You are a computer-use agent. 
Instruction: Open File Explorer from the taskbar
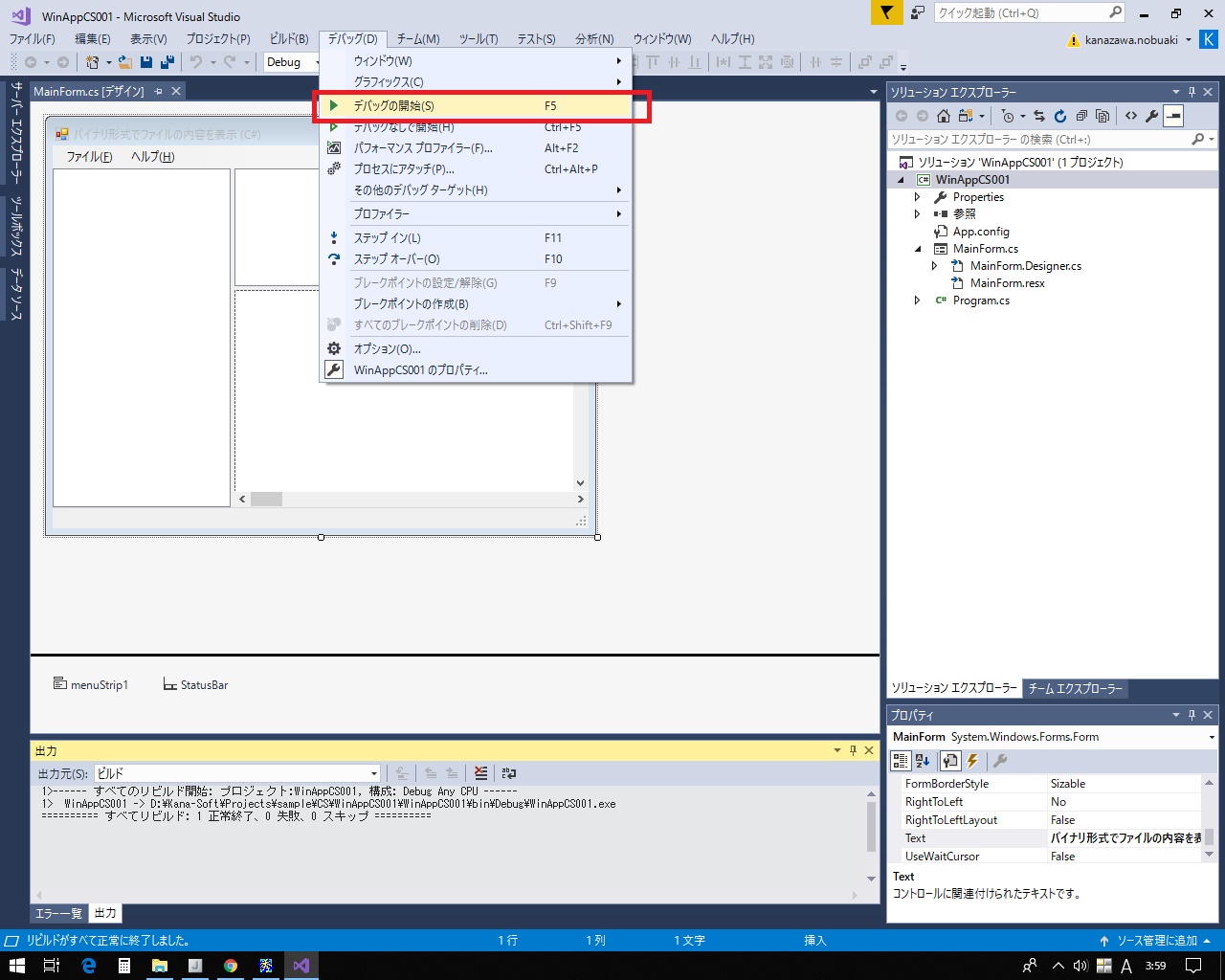160,966
